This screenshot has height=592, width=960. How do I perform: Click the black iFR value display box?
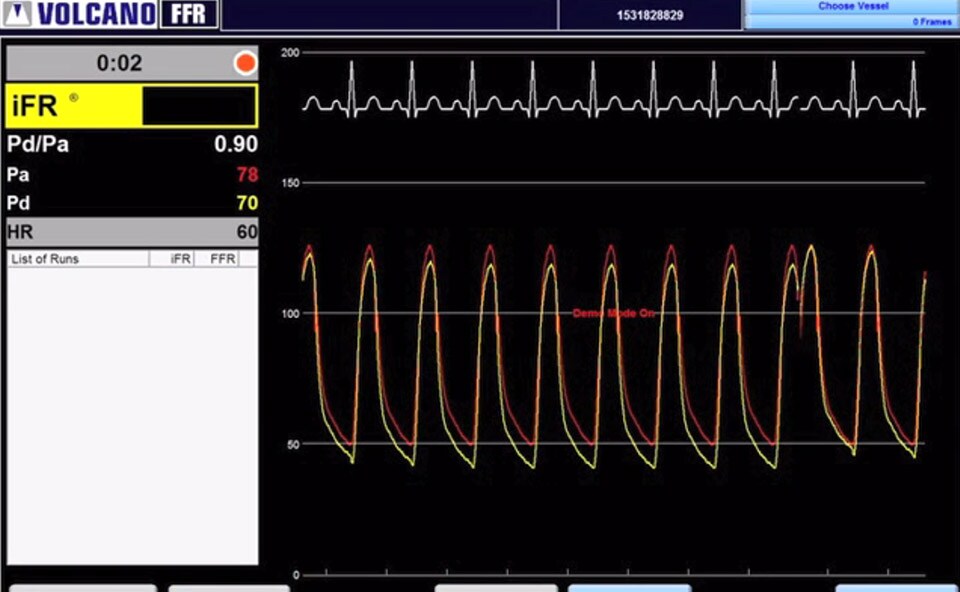[x=200, y=105]
